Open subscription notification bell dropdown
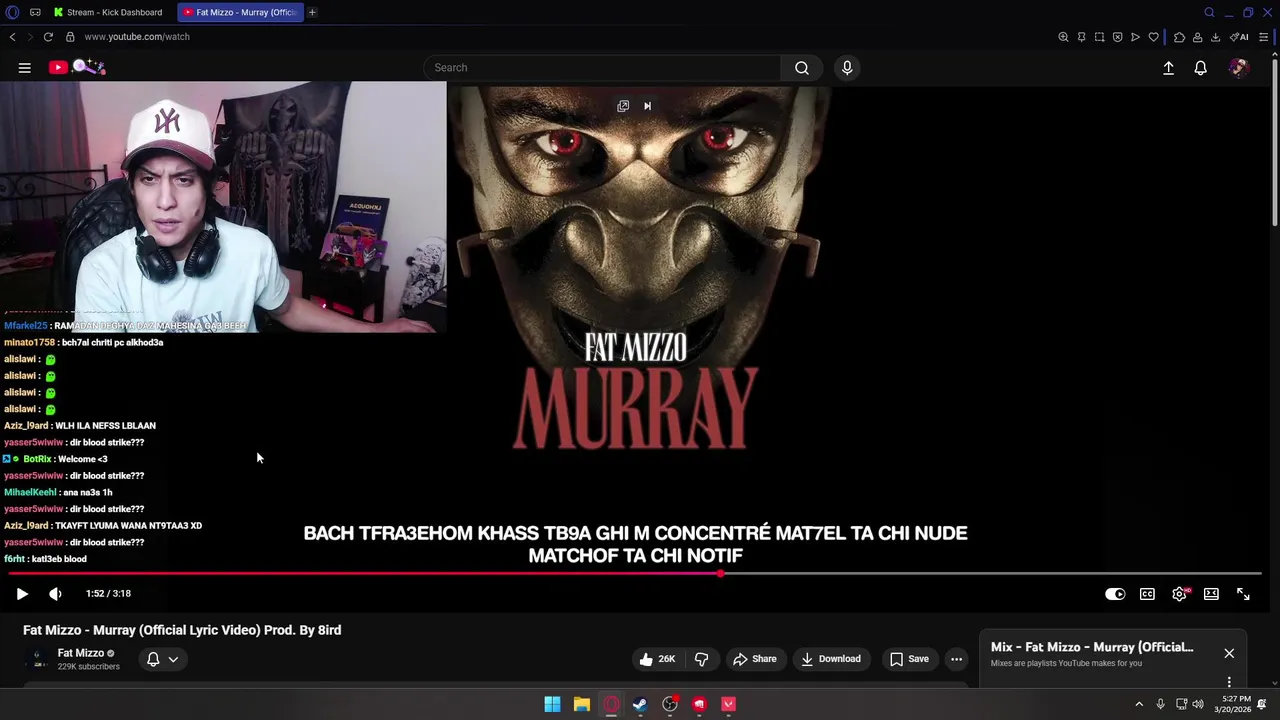The width and height of the screenshot is (1280, 720). 162,659
